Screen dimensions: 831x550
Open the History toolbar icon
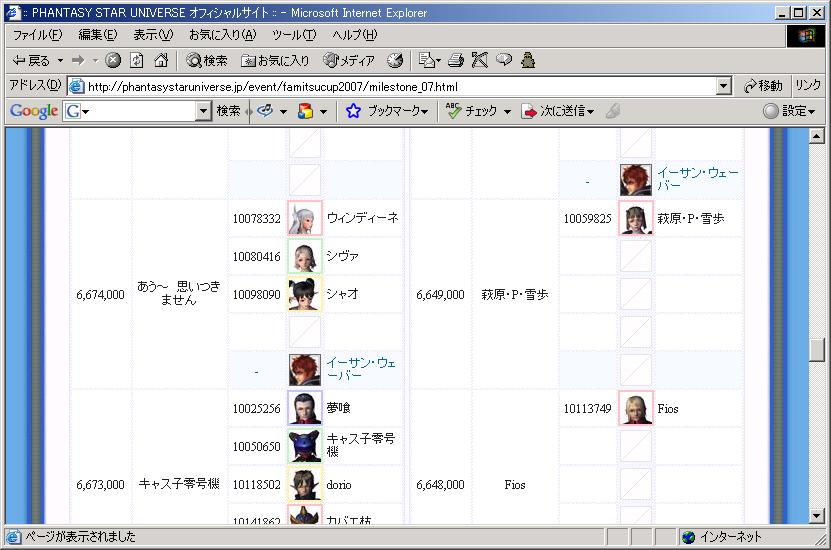(395, 61)
